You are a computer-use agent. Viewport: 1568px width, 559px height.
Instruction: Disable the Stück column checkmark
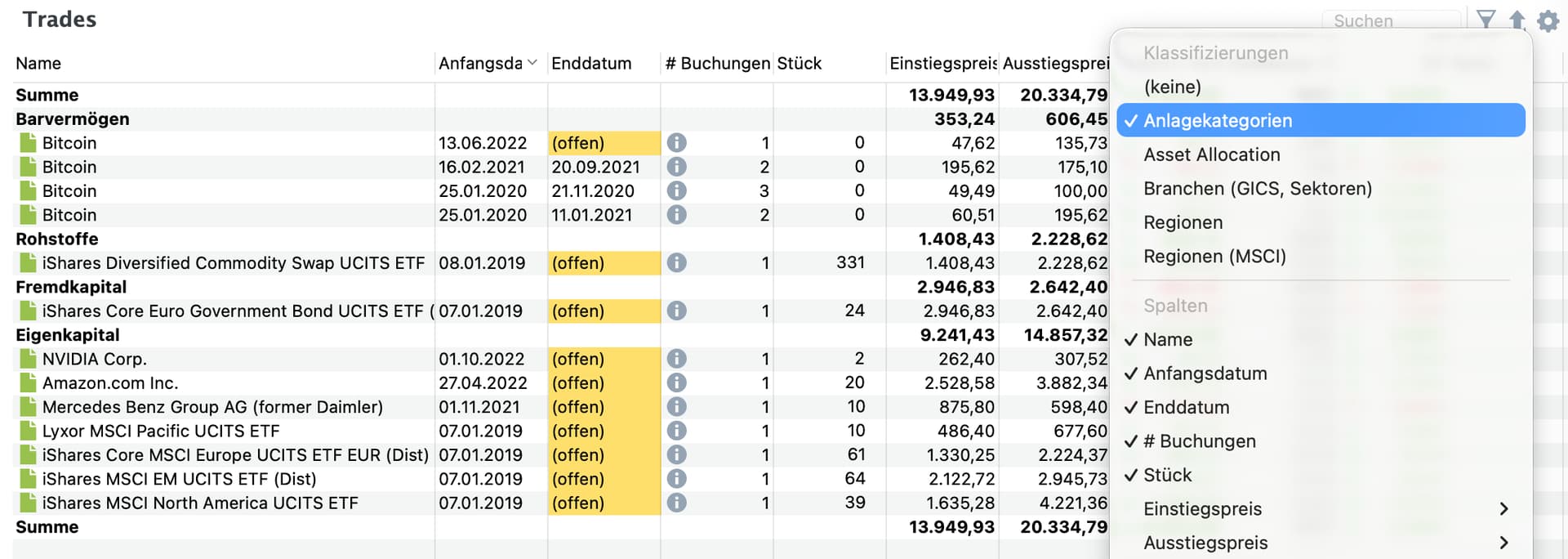(1167, 475)
